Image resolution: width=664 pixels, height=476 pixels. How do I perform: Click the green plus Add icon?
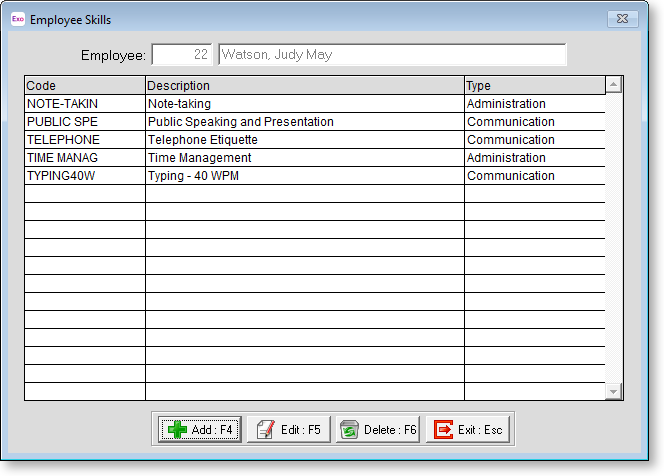click(177, 430)
